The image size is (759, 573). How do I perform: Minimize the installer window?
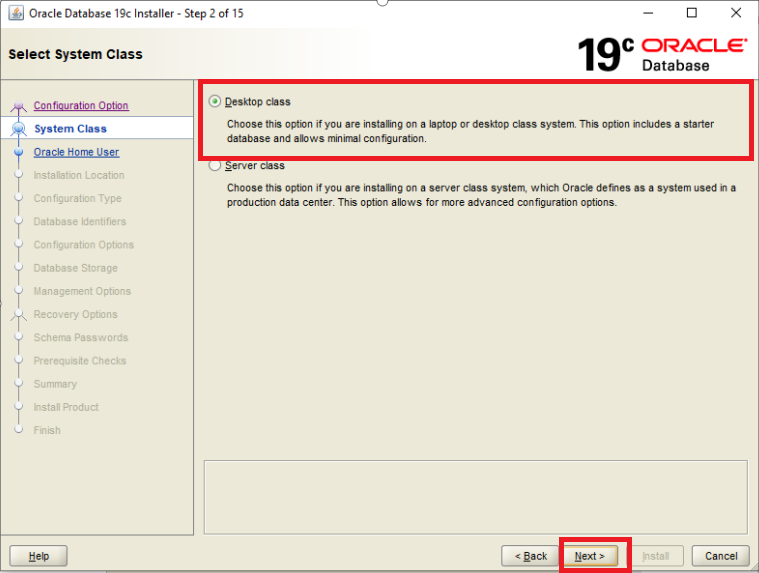pyautogui.click(x=647, y=14)
